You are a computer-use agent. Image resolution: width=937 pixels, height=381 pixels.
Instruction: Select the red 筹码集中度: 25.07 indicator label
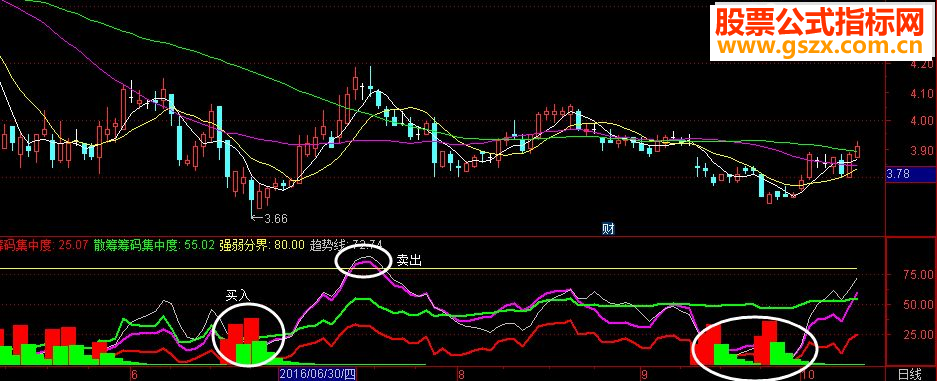pos(44,244)
